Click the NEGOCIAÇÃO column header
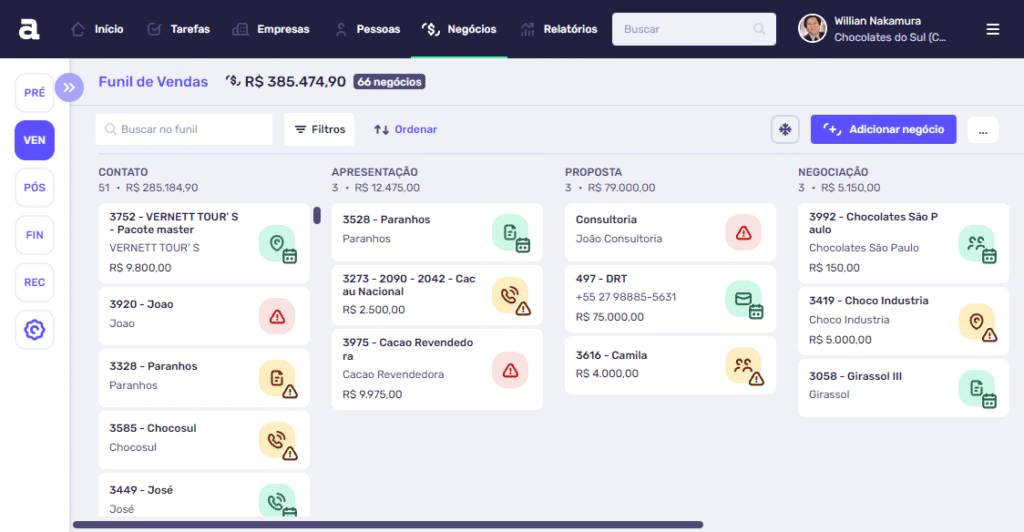Image resolution: width=1024 pixels, height=532 pixels. pyautogui.click(x=833, y=172)
